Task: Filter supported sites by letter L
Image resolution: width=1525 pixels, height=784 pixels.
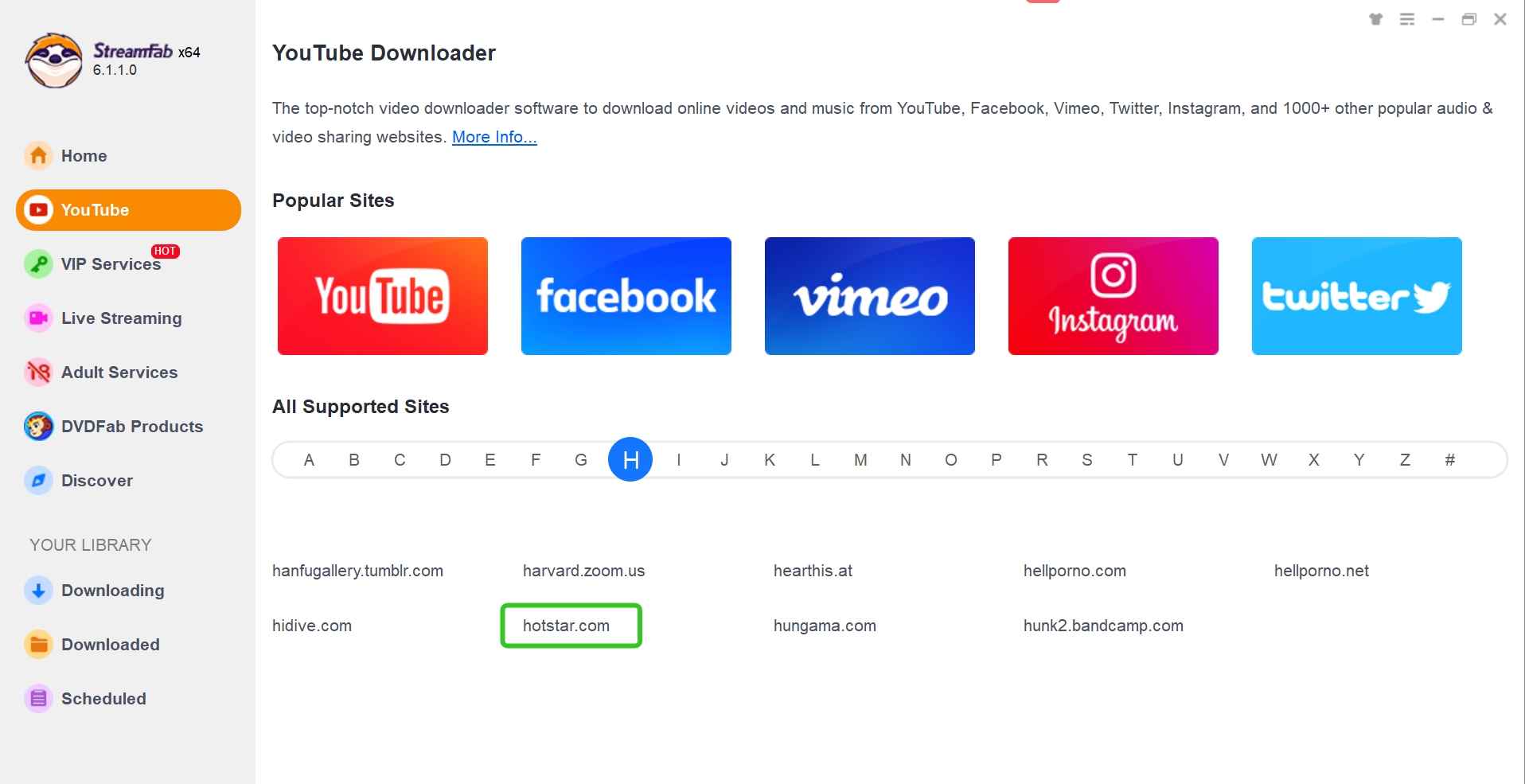Action: [815, 460]
